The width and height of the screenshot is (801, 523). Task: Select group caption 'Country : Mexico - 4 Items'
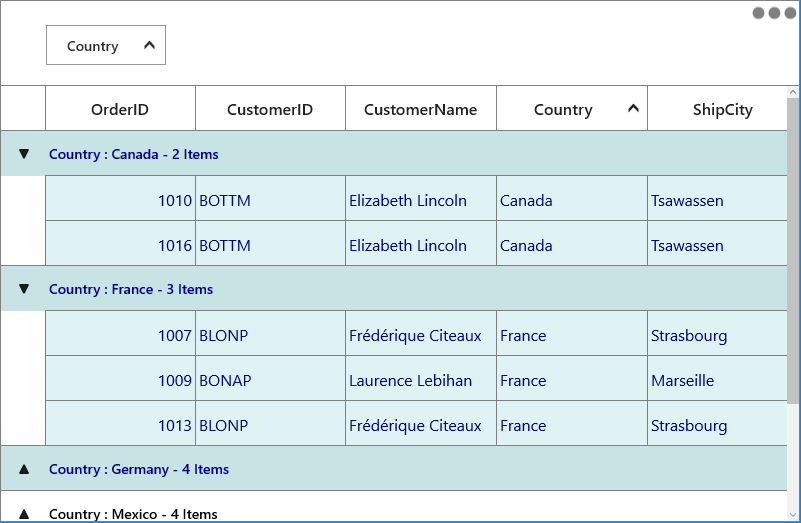click(x=133, y=514)
